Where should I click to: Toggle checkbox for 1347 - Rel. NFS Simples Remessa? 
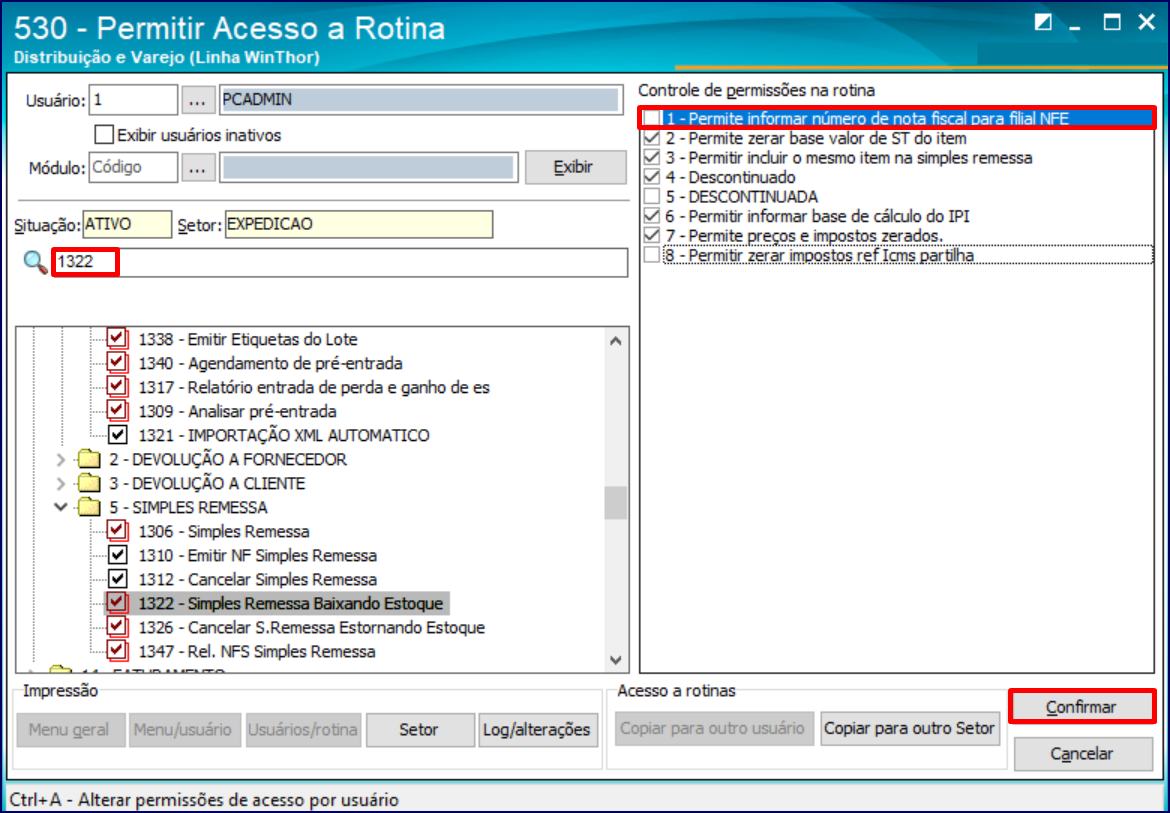pyautogui.click(x=117, y=650)
